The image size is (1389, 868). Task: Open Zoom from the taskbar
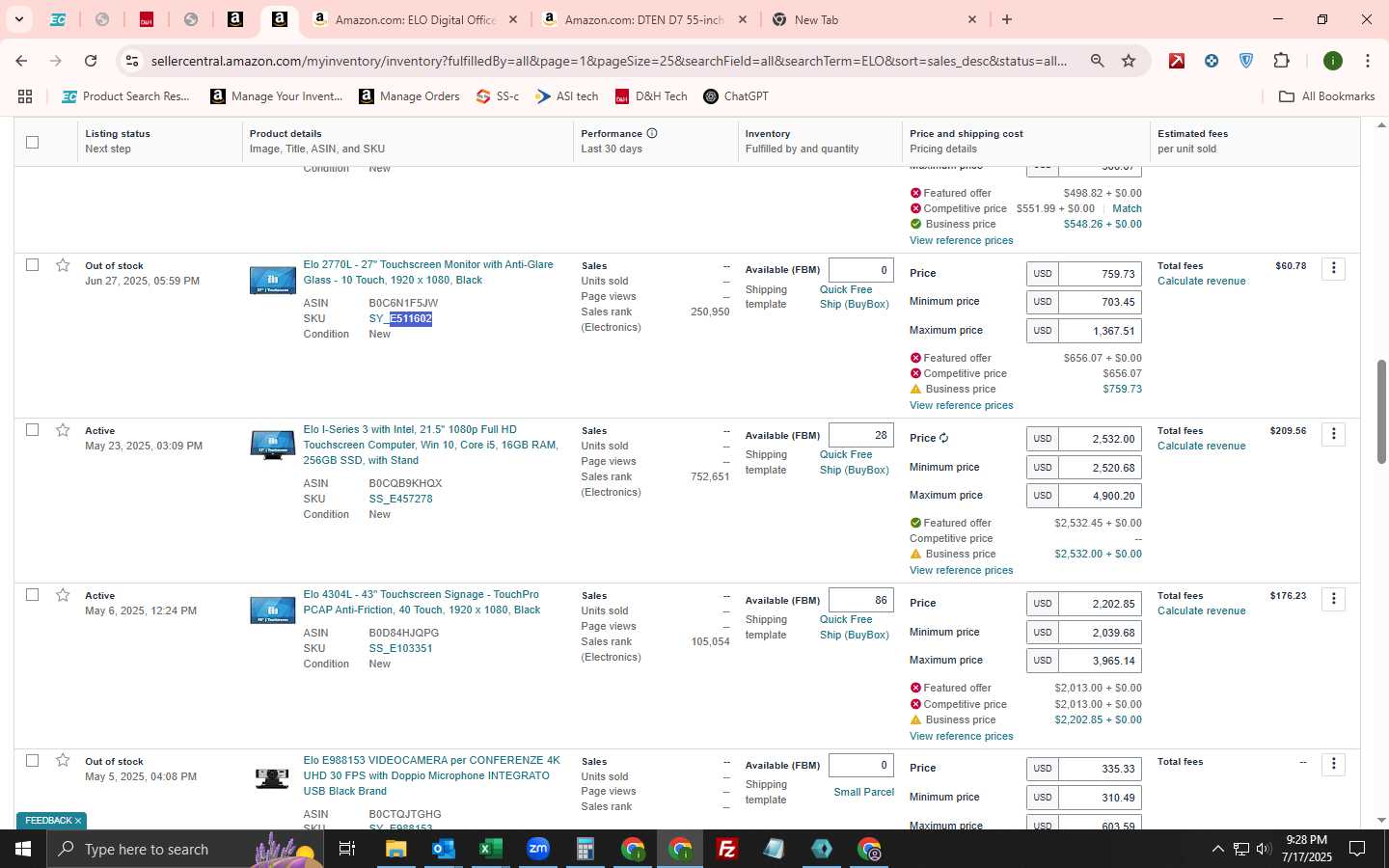click(x=537, y=849)
